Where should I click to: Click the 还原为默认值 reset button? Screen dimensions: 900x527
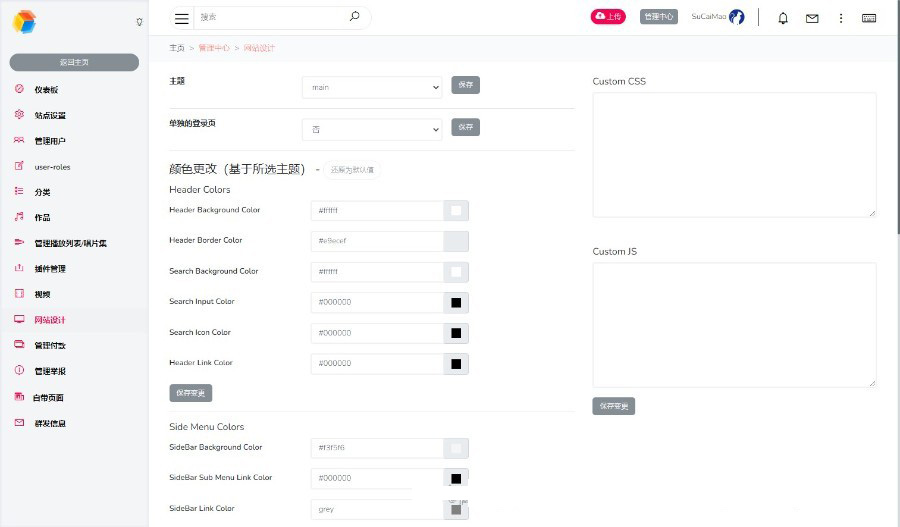(x=352, y=170)
